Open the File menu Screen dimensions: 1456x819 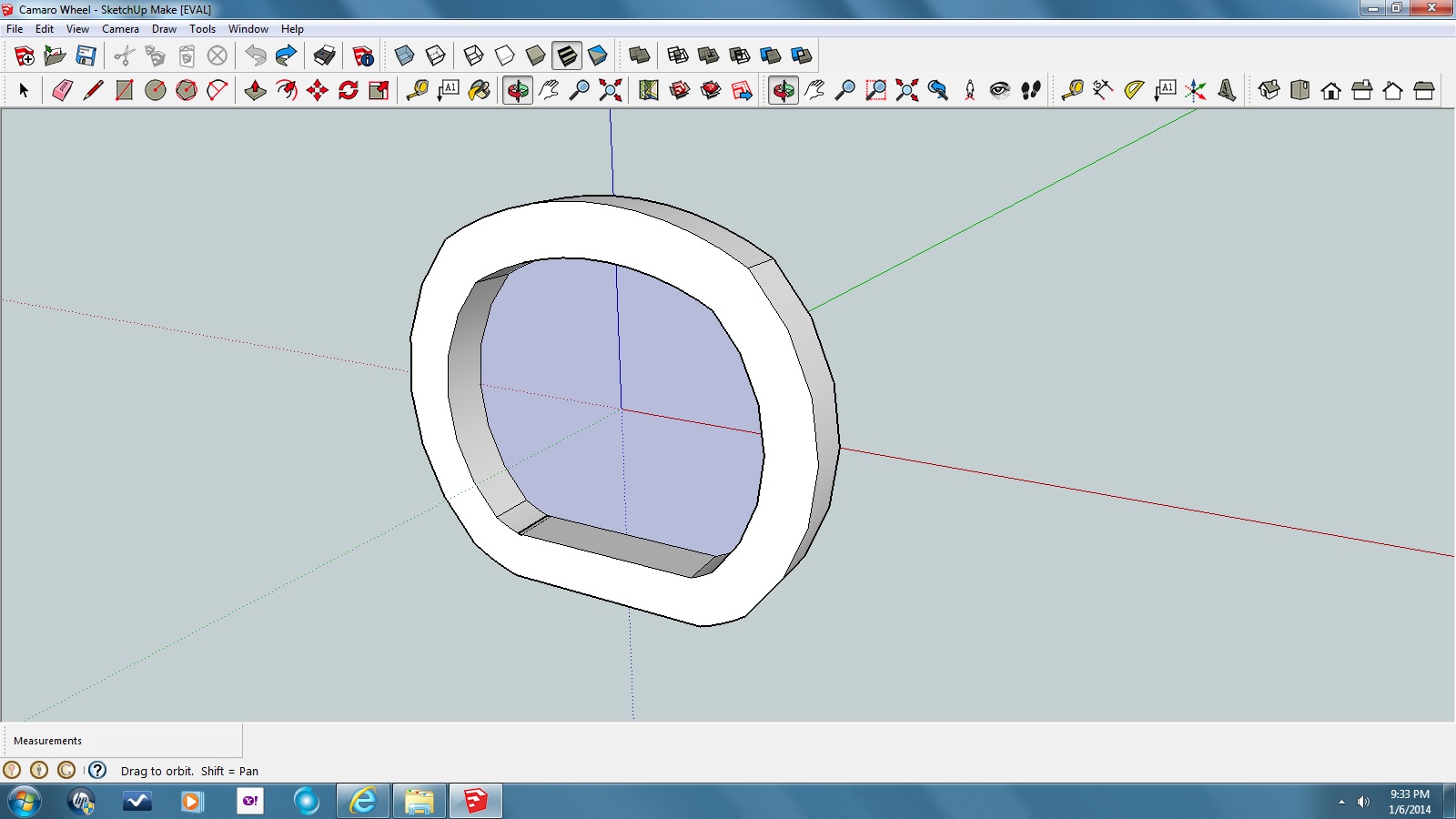pyautogui.click(x=15, y=29)
